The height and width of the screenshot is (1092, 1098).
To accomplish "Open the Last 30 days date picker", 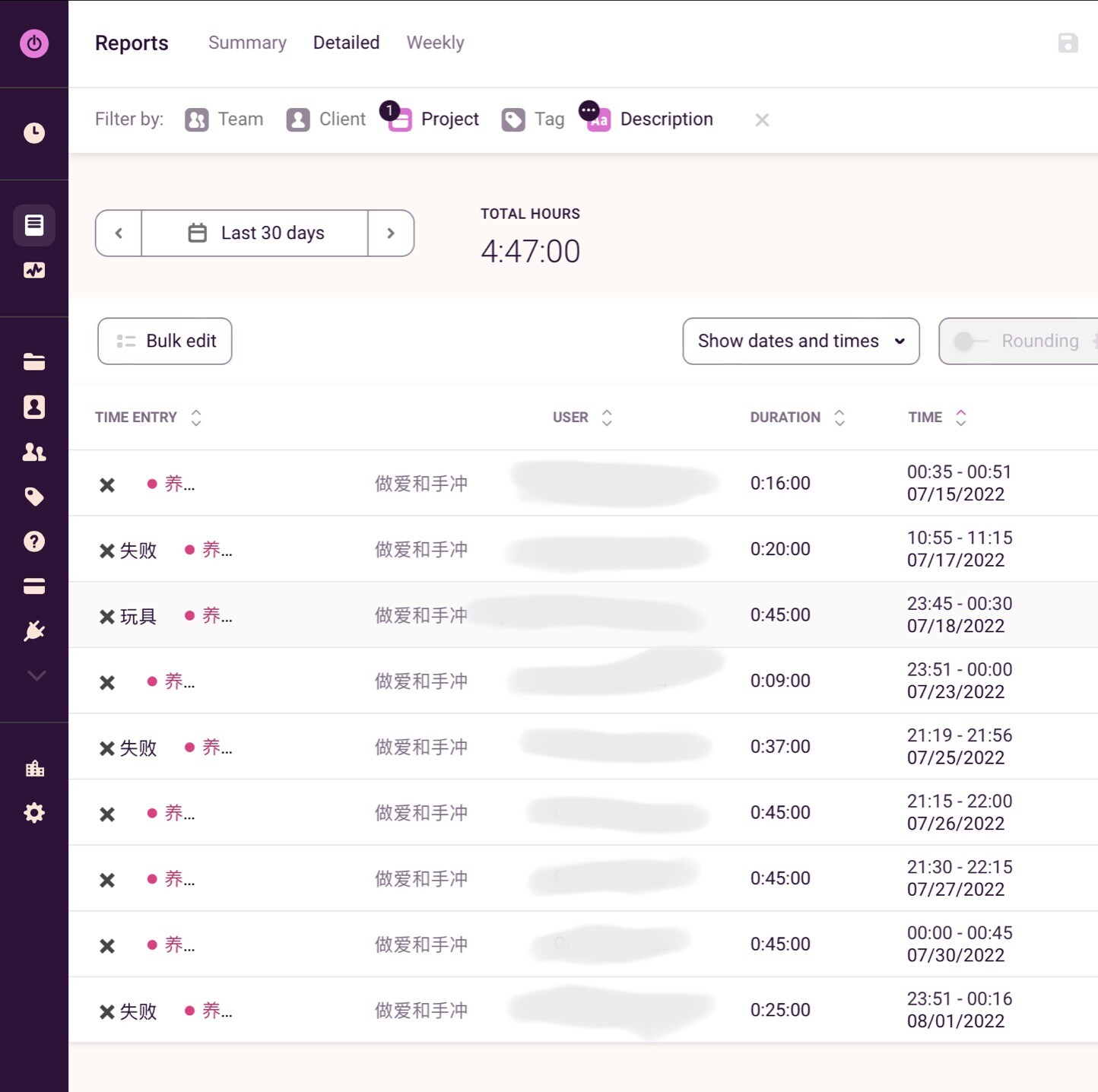I will point(255,233).
